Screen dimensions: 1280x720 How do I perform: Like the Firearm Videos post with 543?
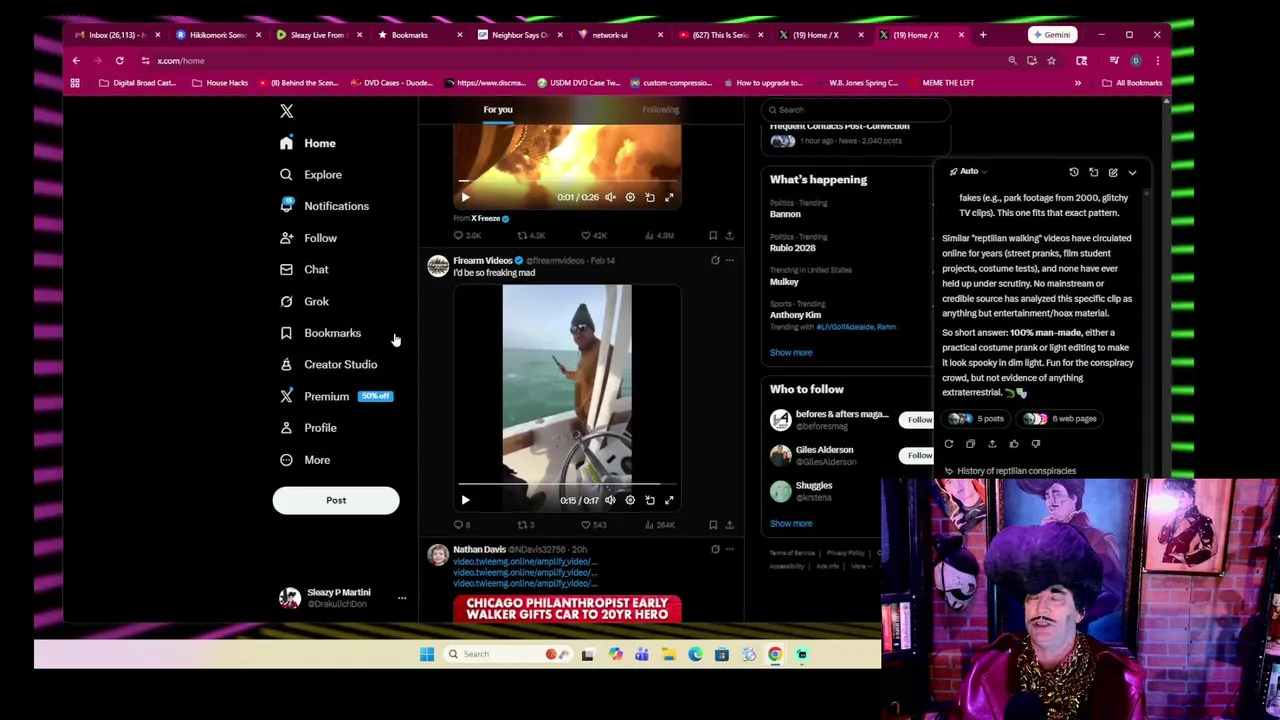[x=595, y=525]
